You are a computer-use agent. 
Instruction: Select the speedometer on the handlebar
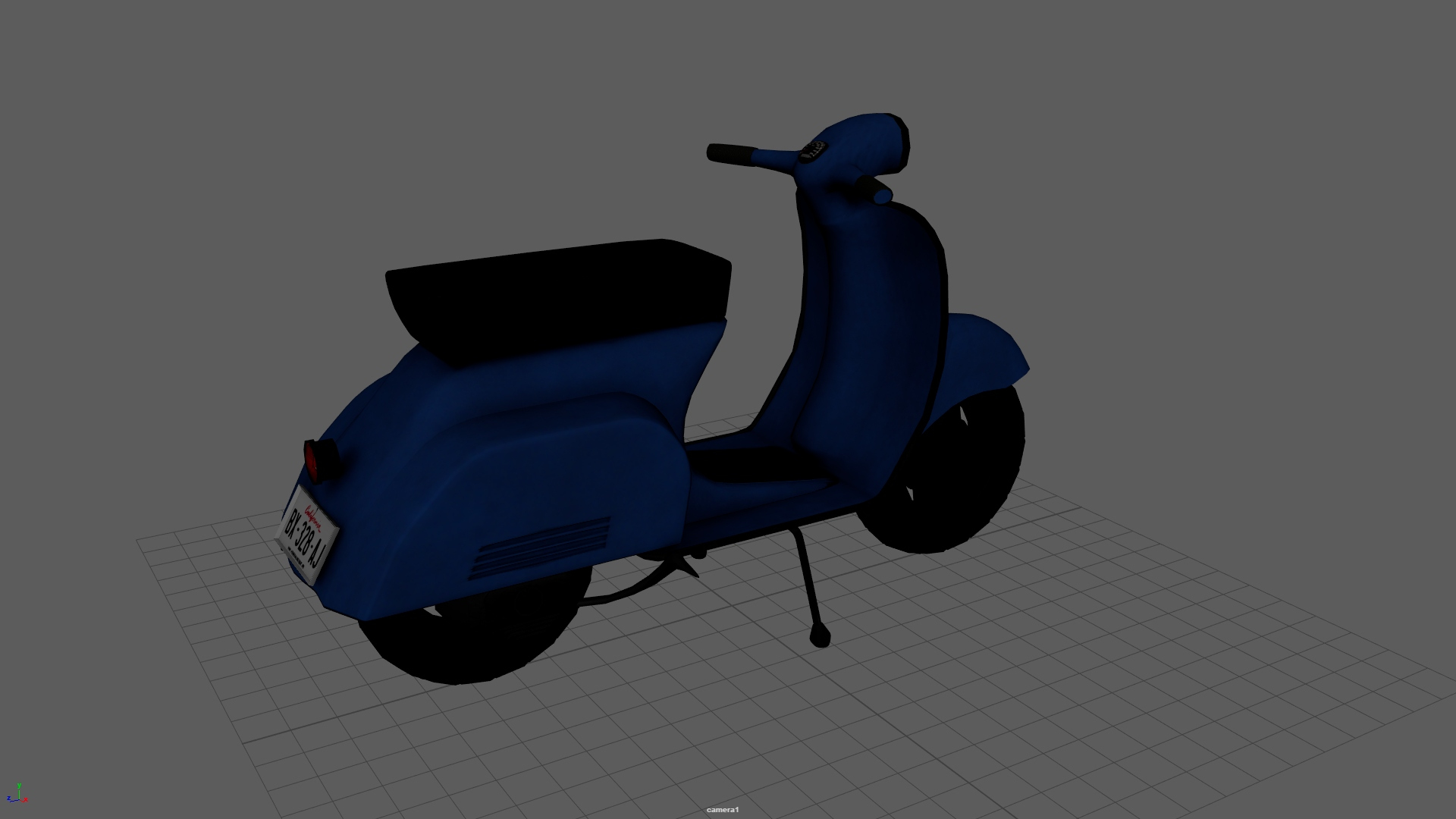[814, 151]
